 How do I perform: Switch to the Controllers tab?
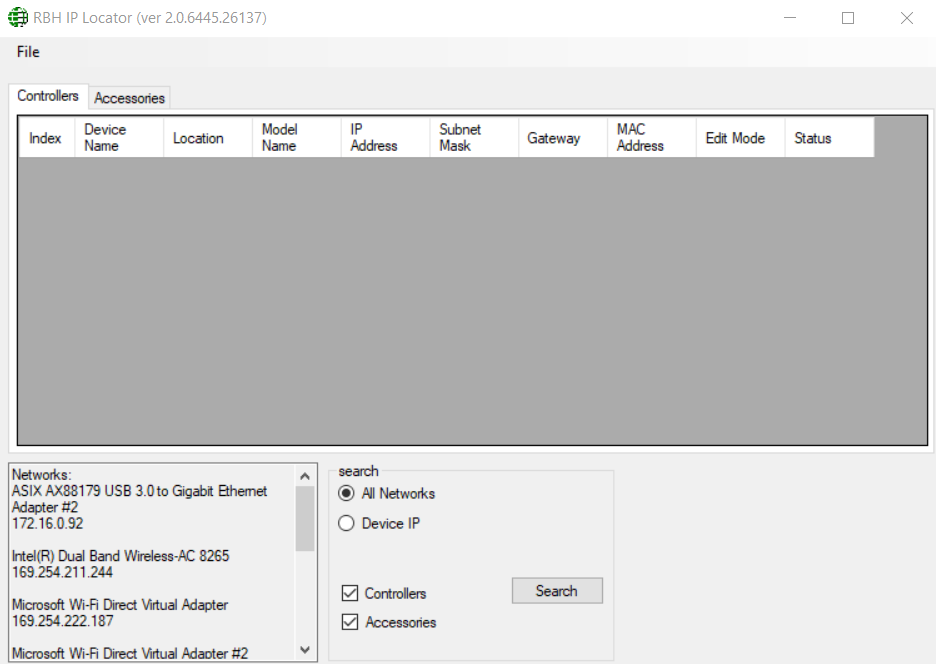48,96
